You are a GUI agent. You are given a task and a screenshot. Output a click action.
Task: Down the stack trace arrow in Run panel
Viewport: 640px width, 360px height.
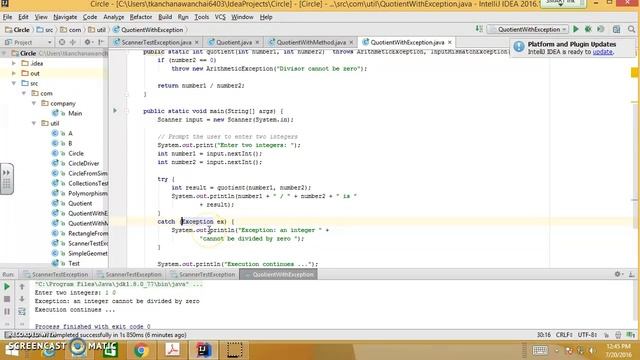(x=22, y=299)
